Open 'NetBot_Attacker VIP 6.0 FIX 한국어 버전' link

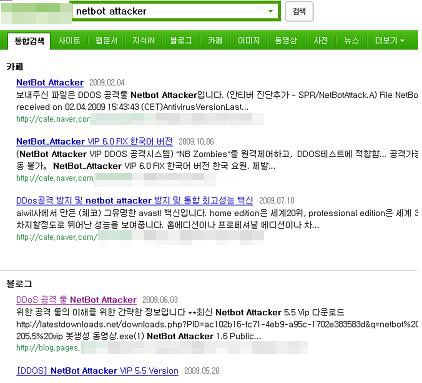95,141
